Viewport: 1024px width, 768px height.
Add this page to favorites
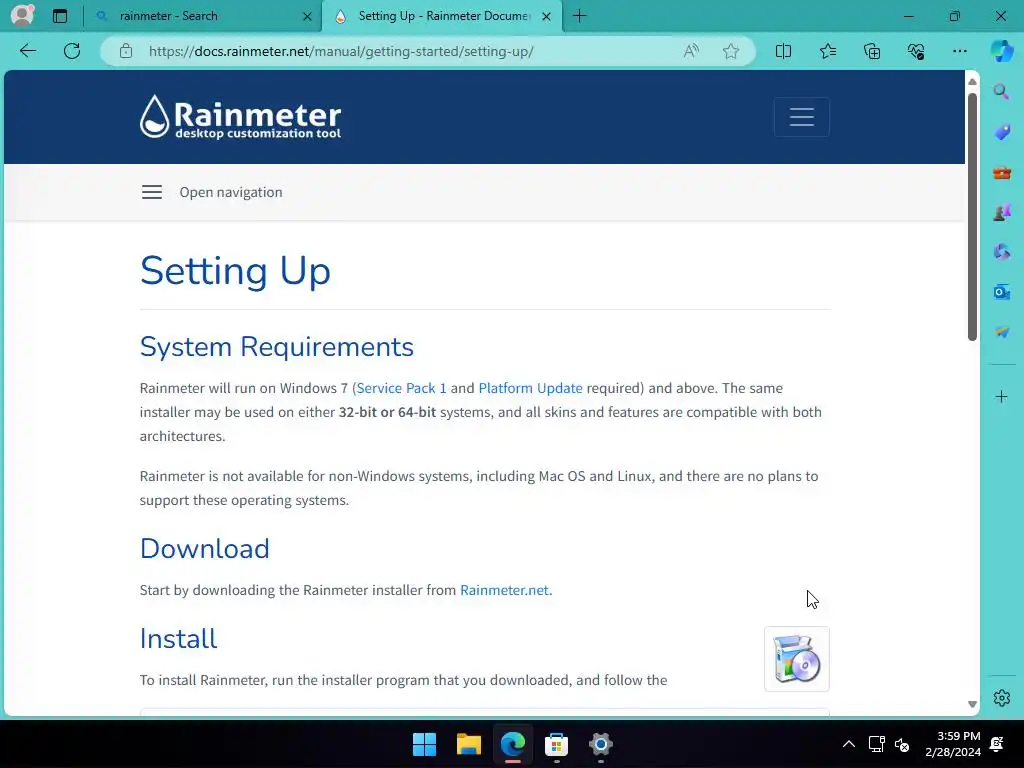point(731,51)
